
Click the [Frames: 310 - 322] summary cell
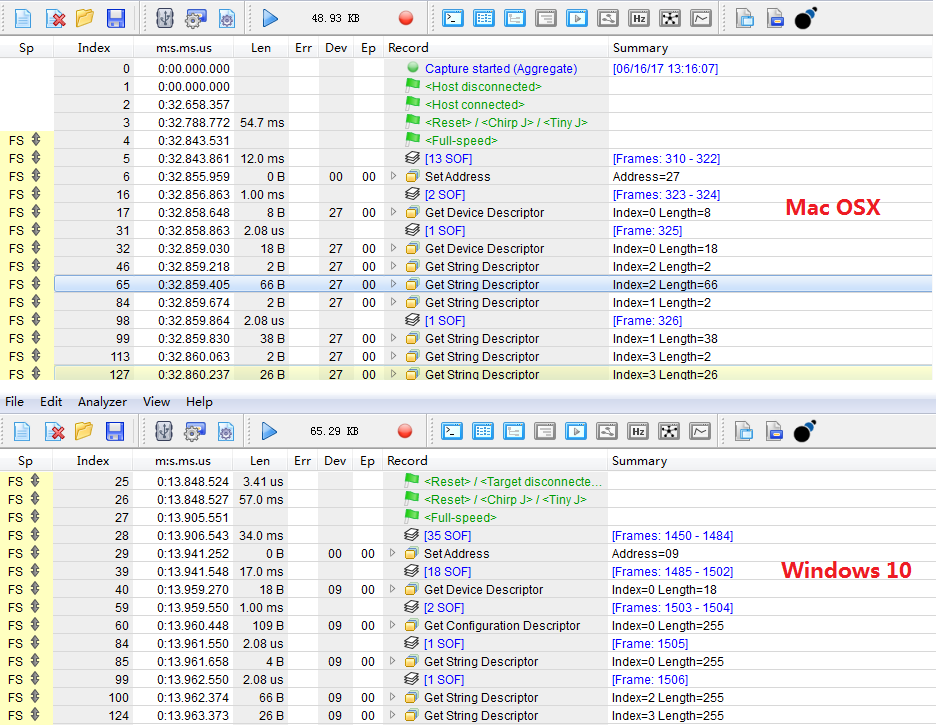tap(666, 159)
